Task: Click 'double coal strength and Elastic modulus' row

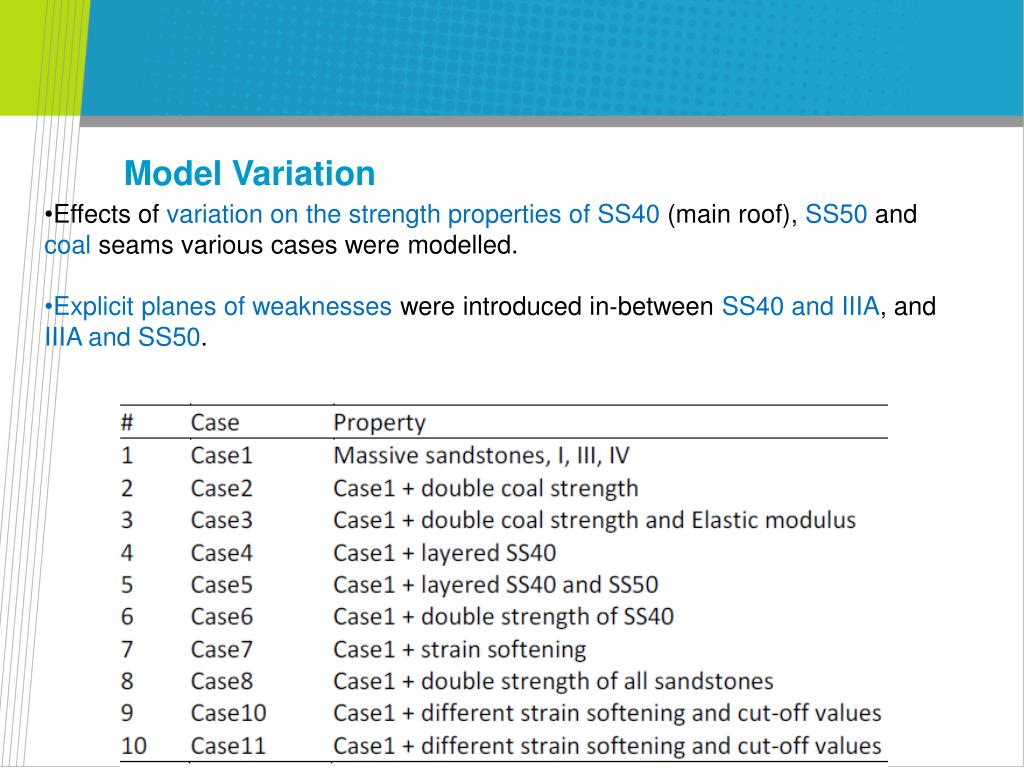Action: click(594, 520)
